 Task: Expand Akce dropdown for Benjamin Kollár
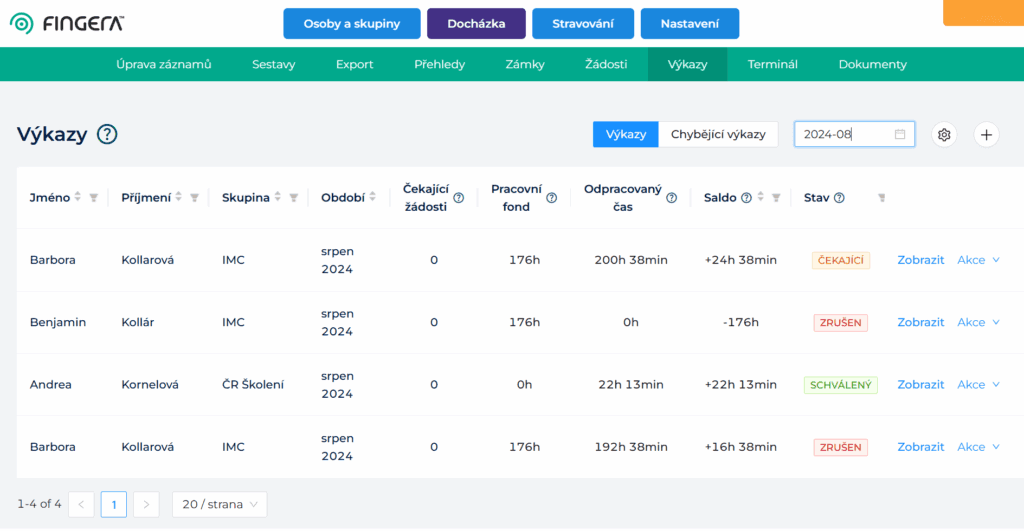[x=978, y=322]
